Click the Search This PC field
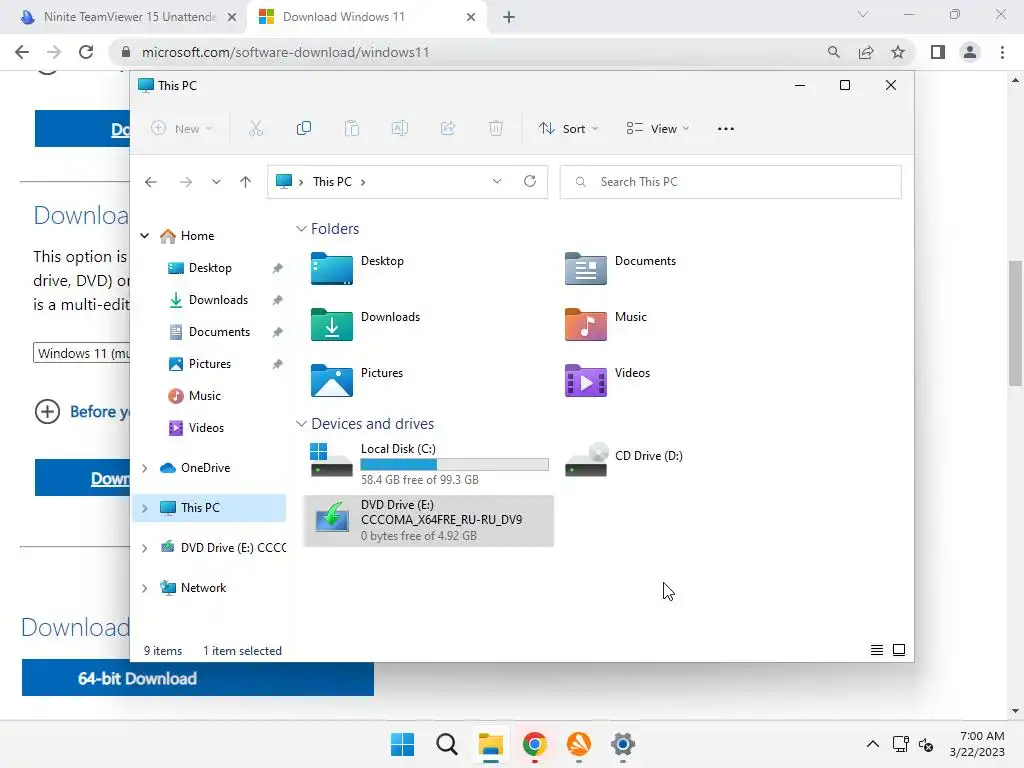The width and height of the screenshot is (1024, 768). pos(730,182)
